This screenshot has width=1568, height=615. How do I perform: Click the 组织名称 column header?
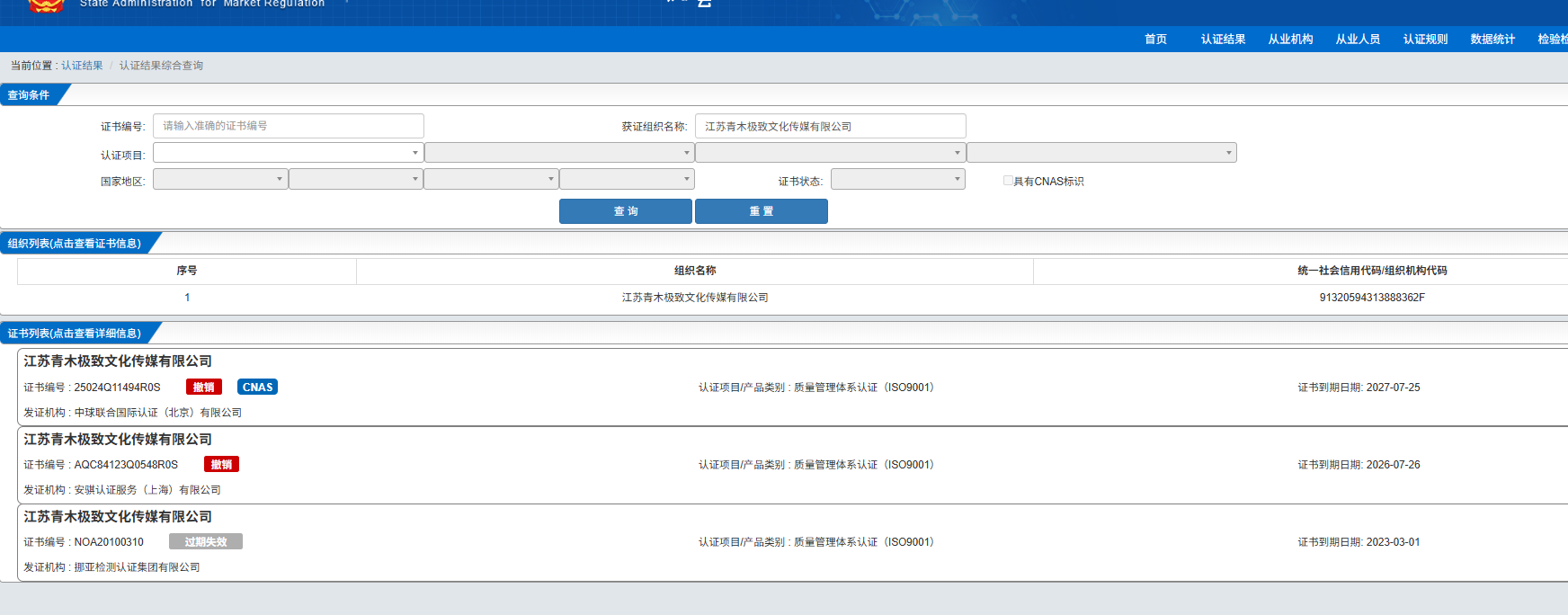tap(695, 271)
